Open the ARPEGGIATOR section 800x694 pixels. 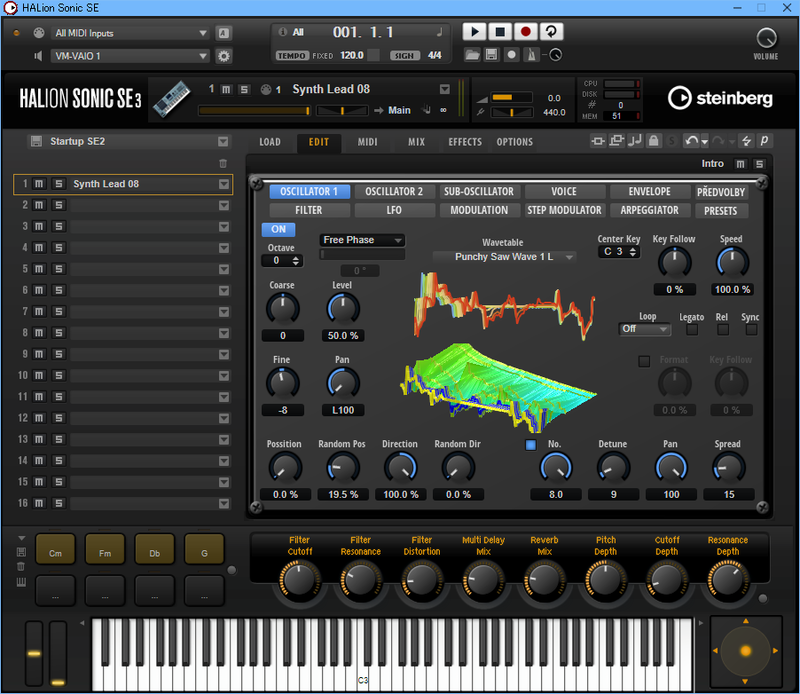[x=649, y=210]
